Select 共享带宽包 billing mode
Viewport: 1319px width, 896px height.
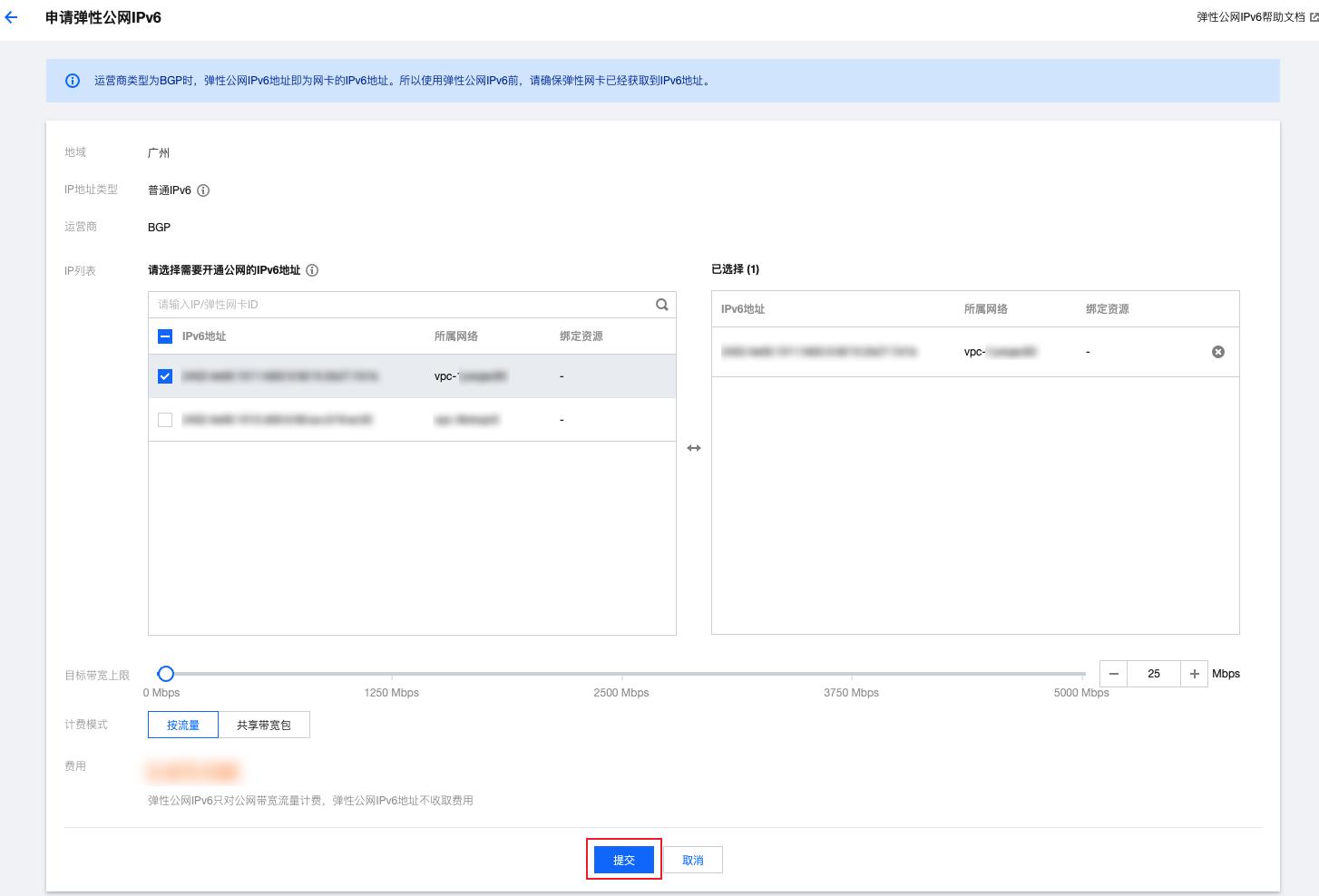[264, 725]
